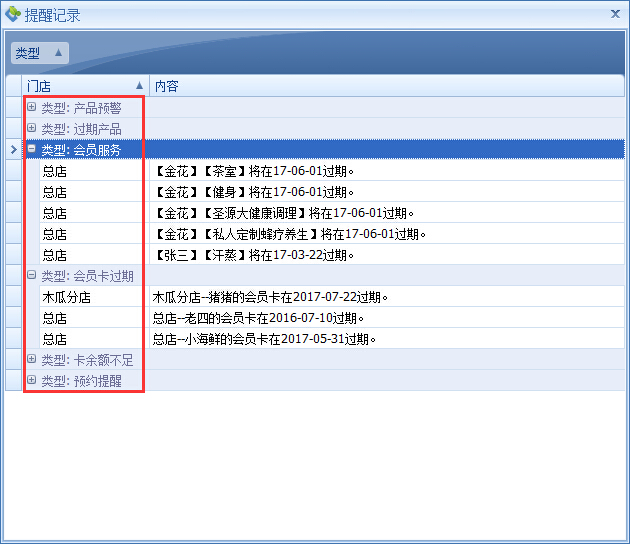Sort by the 门店 column header
This screenshot has height=544, width=630.
[85, 86]
